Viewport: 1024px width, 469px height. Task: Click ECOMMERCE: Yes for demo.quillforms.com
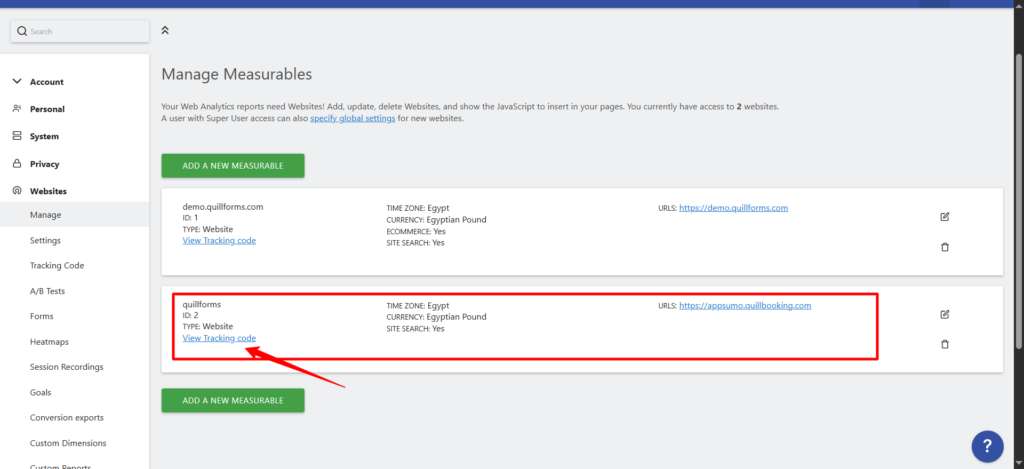pos(415,231)
